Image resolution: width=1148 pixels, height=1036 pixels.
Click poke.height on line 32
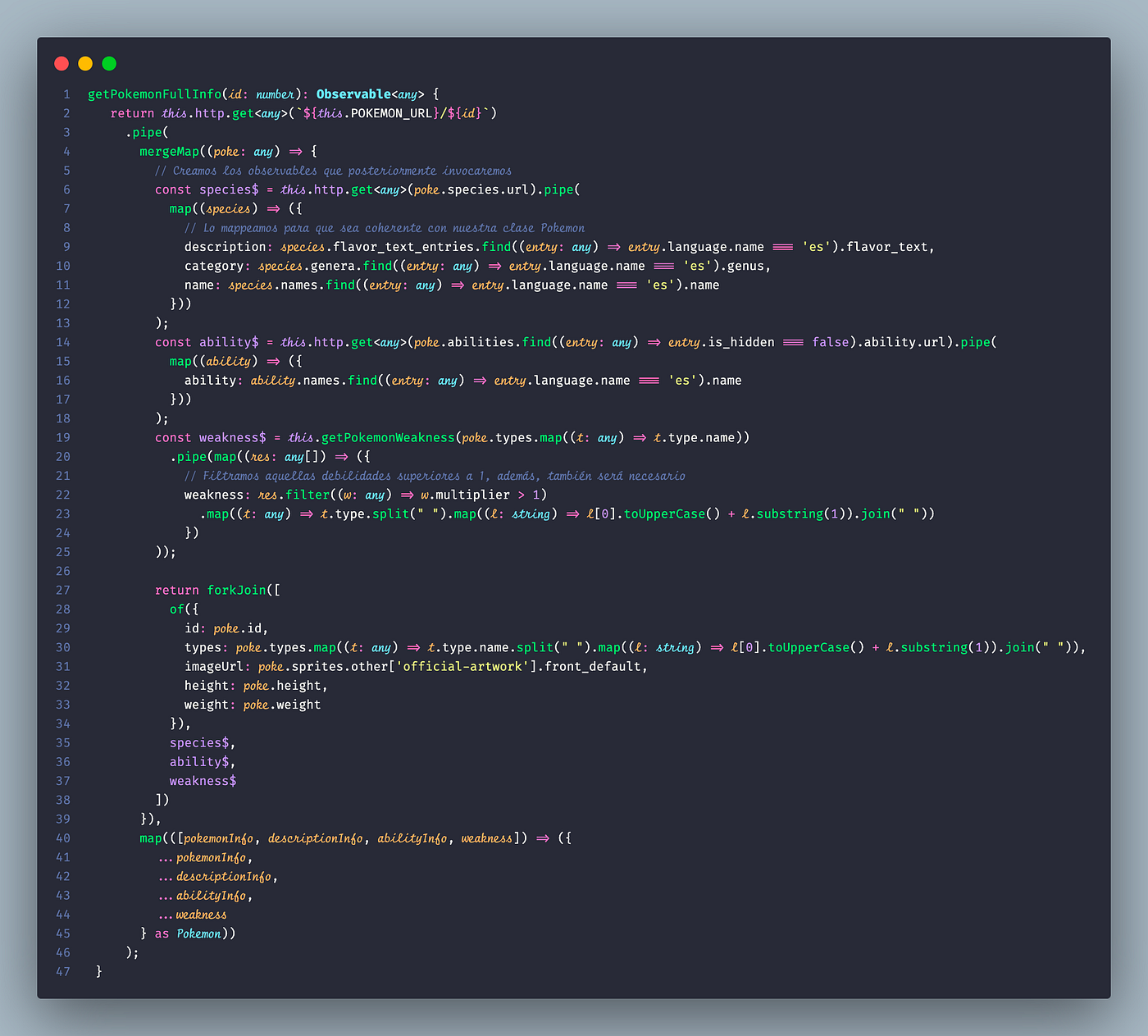click(281, 686)
